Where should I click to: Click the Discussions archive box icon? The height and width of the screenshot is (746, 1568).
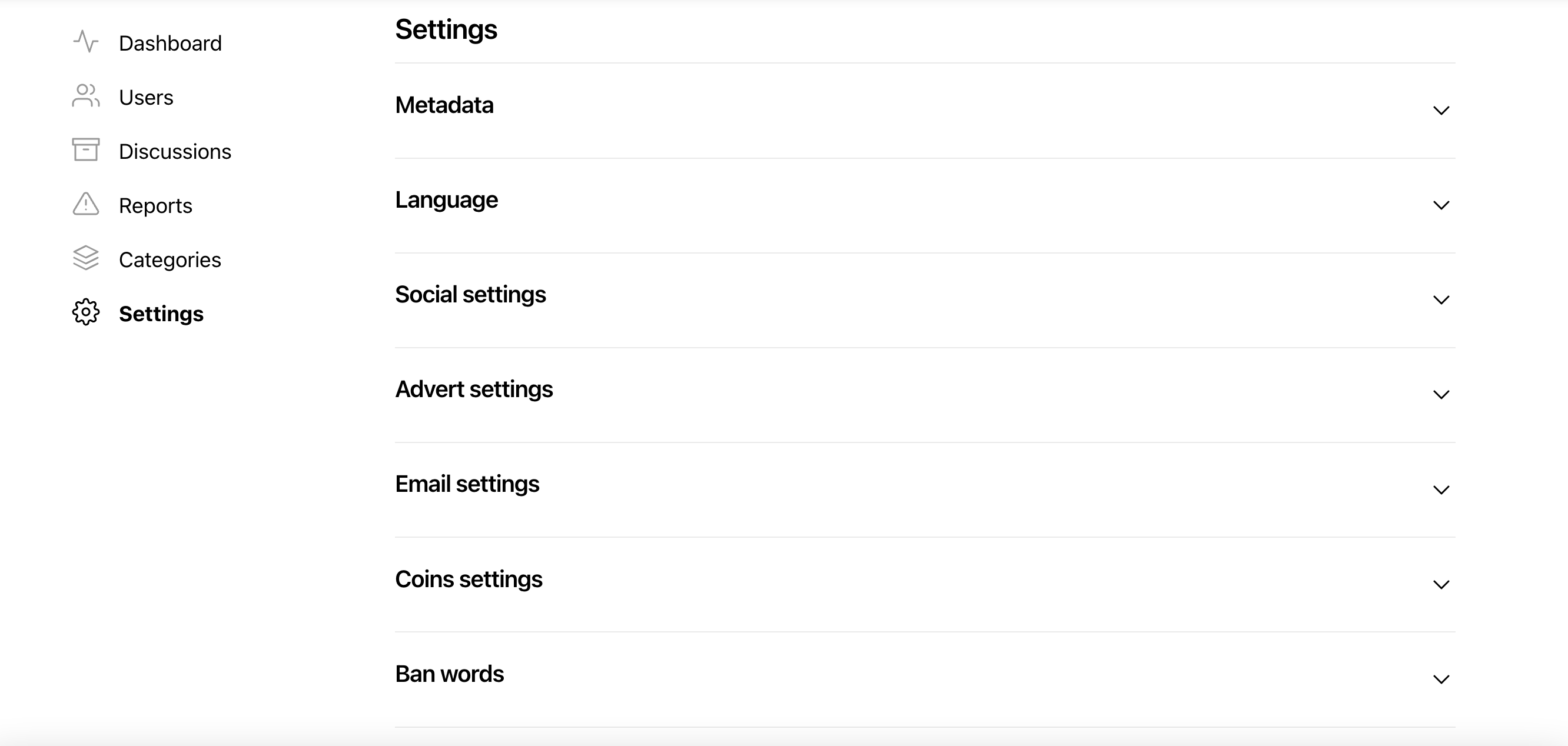coord(86,149)
